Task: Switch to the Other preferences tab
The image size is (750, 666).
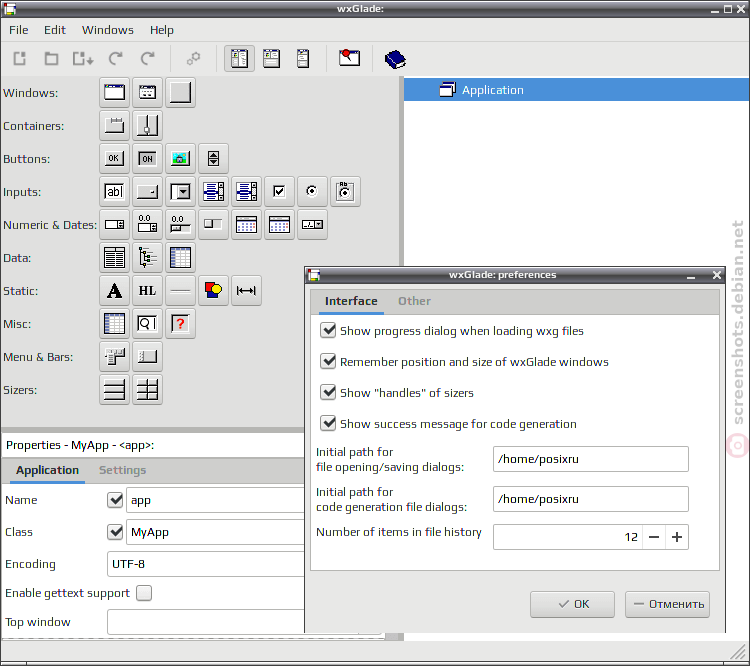Action: coord(414,301)
